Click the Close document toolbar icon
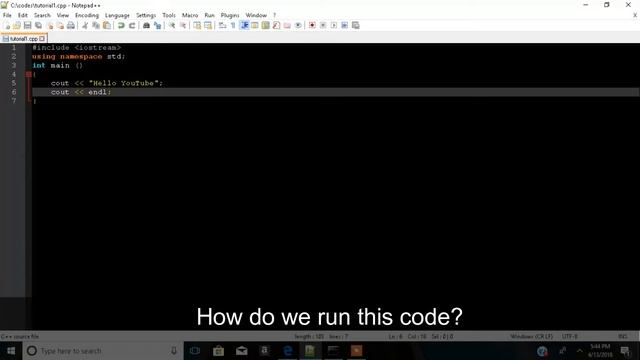 [x=50, y=25]
